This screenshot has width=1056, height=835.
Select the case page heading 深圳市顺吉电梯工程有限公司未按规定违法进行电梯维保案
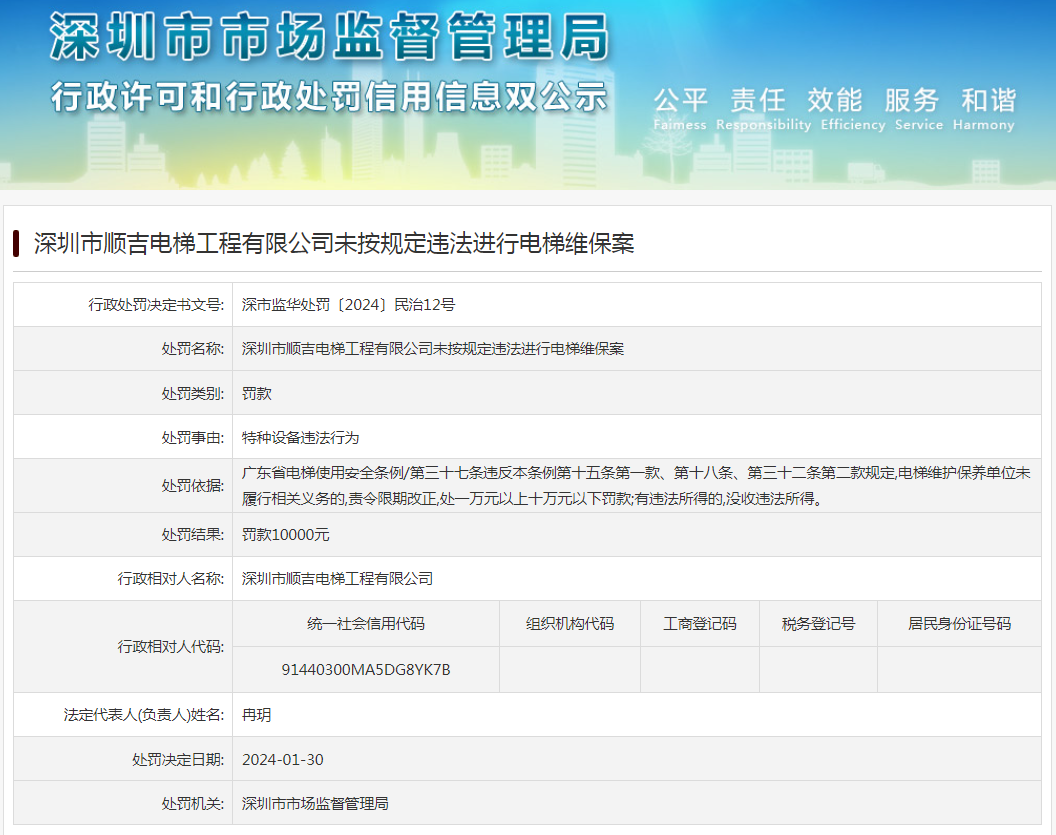[334, 243]
